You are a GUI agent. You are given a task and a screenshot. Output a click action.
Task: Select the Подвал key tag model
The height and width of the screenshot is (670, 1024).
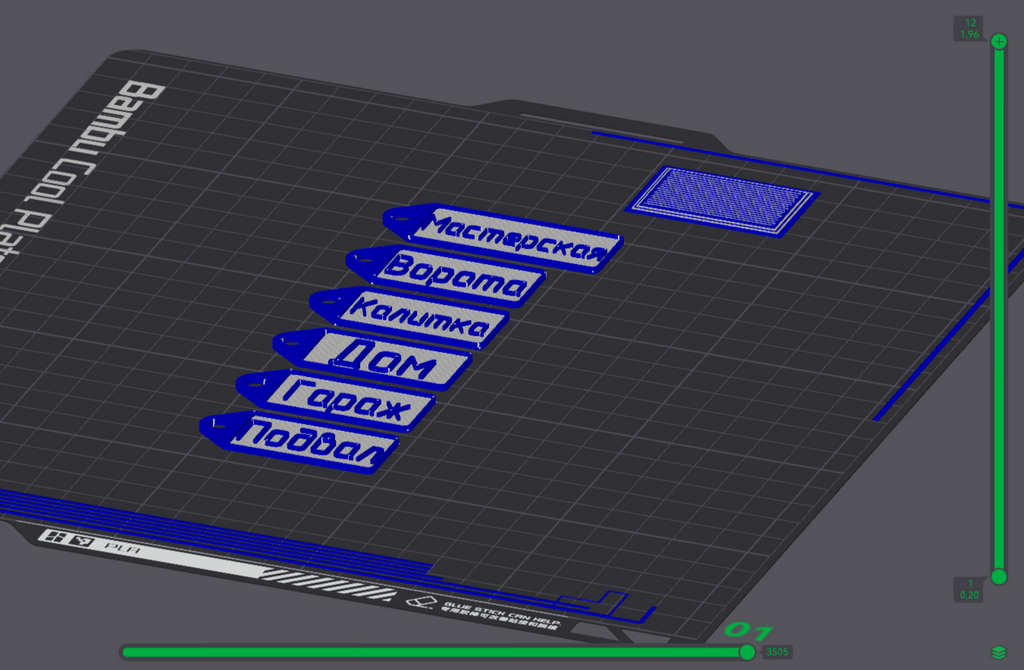pos(300,441)
